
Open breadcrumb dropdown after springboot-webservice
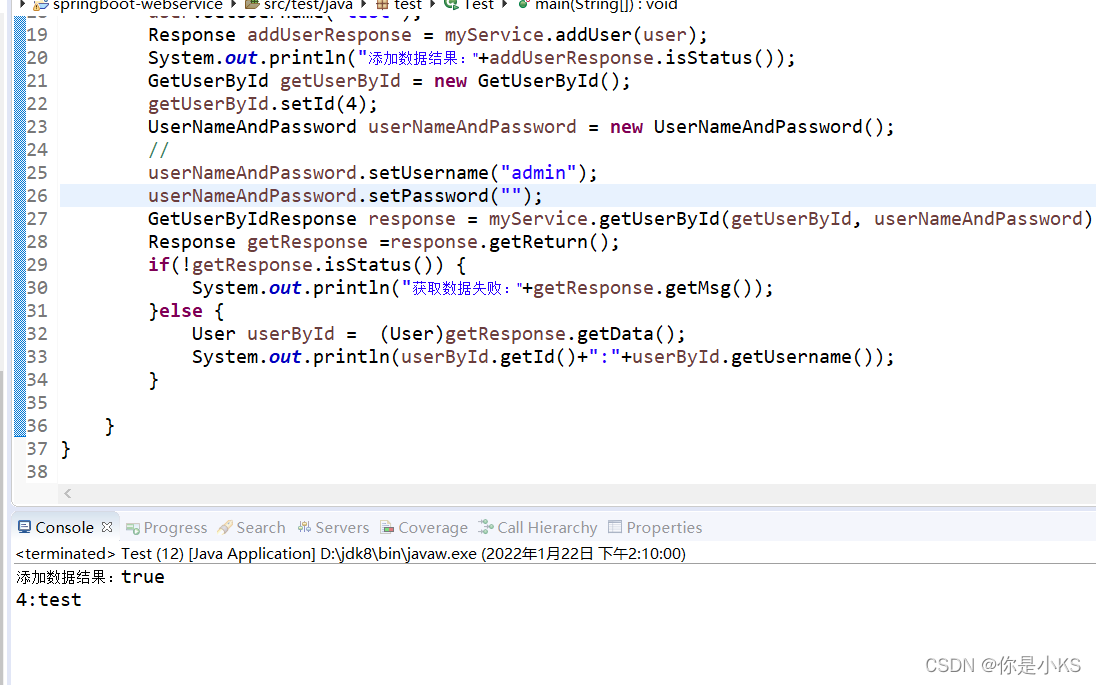(231, 5)
